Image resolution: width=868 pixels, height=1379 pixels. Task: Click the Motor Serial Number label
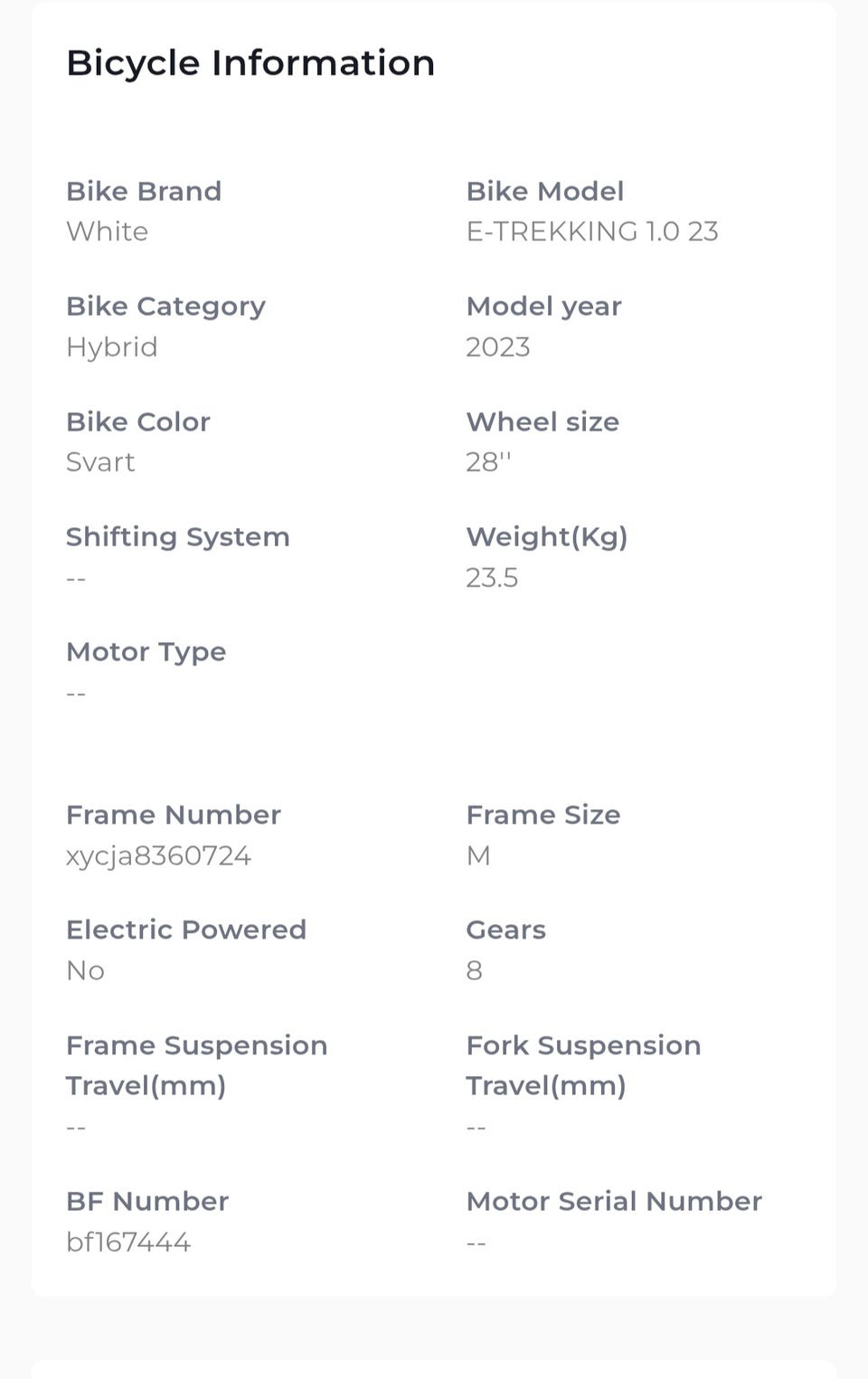pyautogui.click(x=614, y=1201)
